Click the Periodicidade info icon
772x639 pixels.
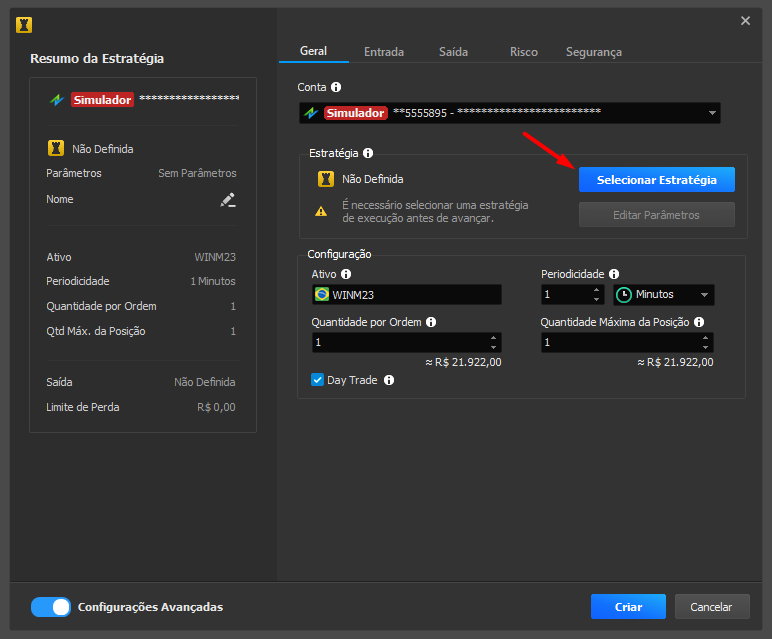614,274
